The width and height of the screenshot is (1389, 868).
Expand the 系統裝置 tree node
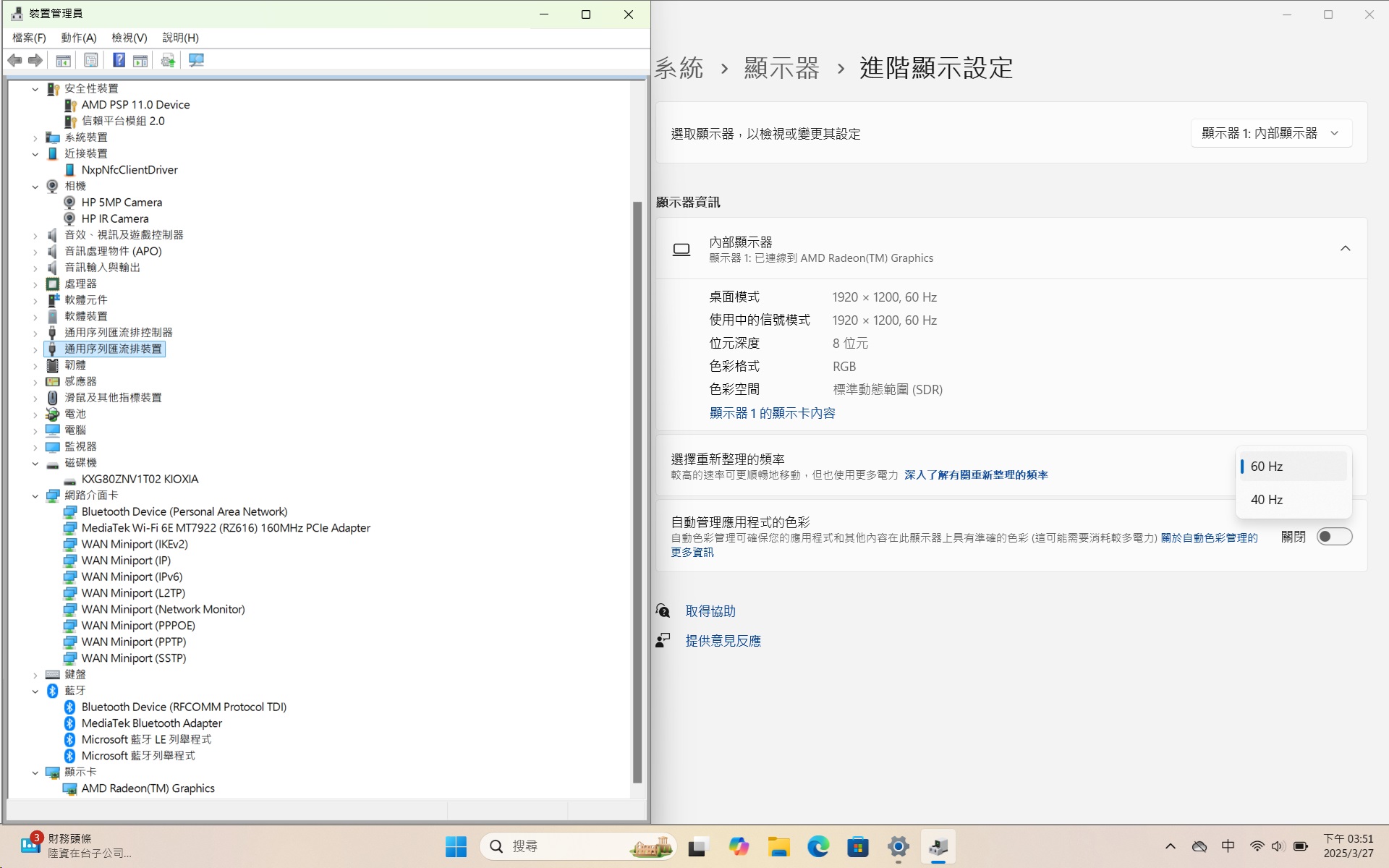(35, 137)
